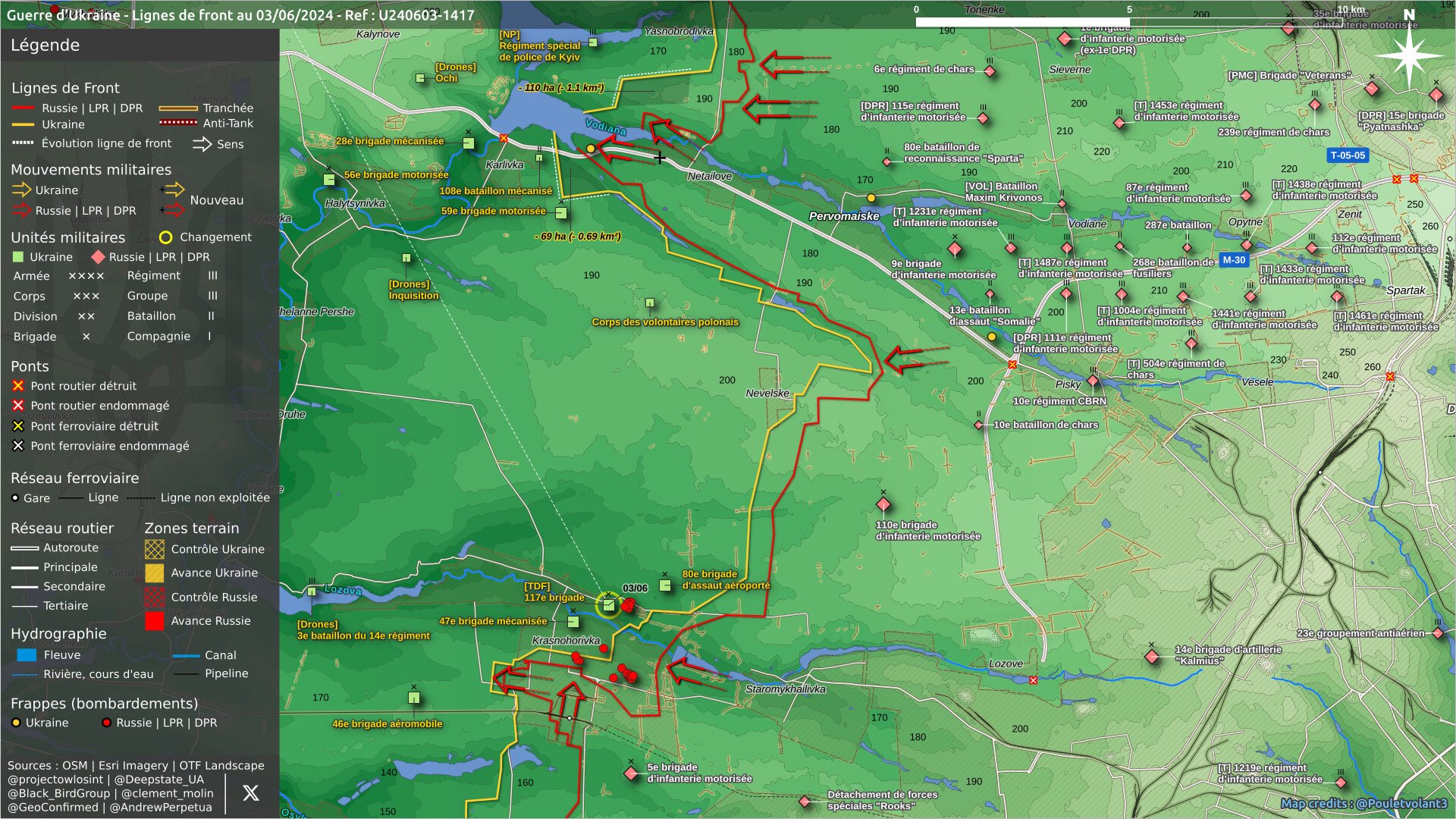Click the destroyed bridge marker near Lozove
This screenshot has width=1456, height=819.
pos(1033,680)
